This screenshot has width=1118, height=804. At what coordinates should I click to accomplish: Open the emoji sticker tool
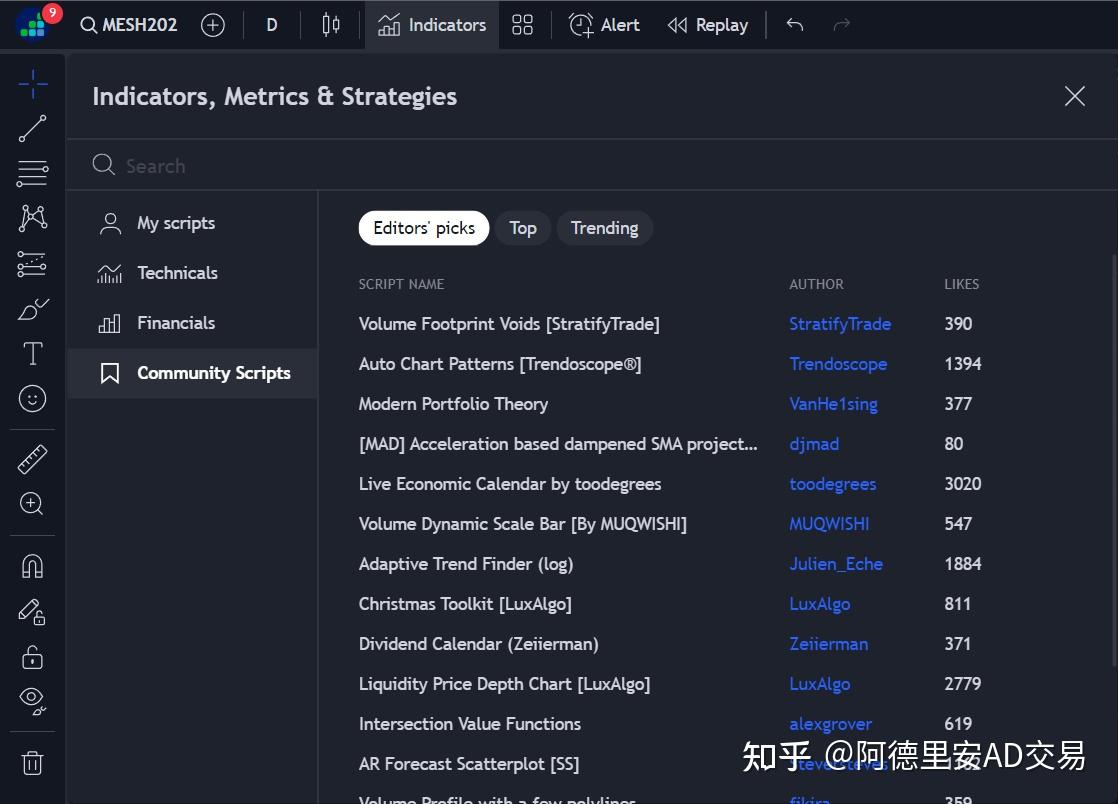pos(32,398)
